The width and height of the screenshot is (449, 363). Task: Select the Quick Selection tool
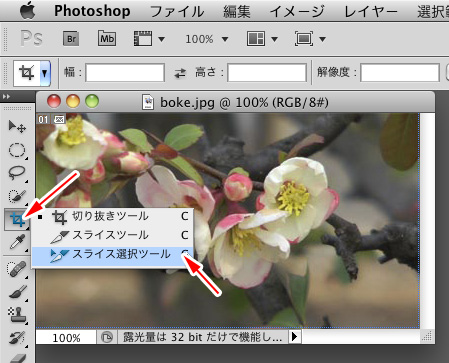click(x=17, y=196)
